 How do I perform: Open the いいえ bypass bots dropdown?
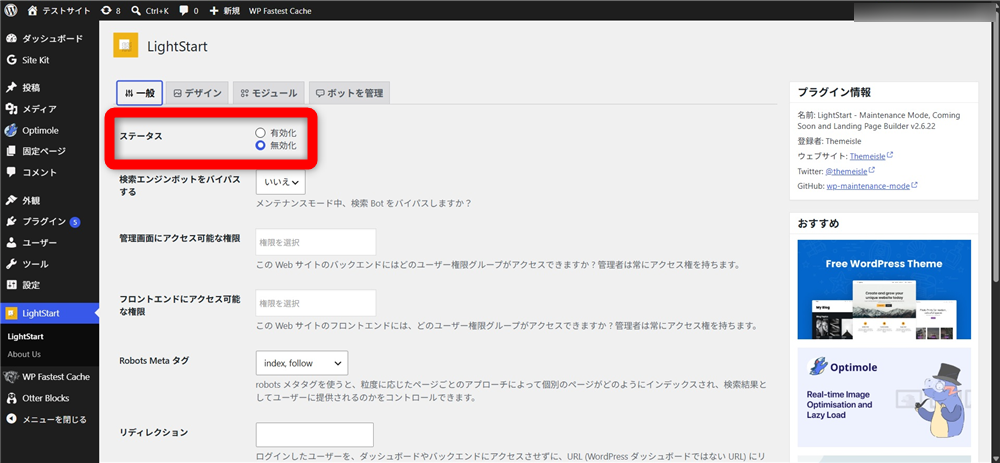coord(281,182)
